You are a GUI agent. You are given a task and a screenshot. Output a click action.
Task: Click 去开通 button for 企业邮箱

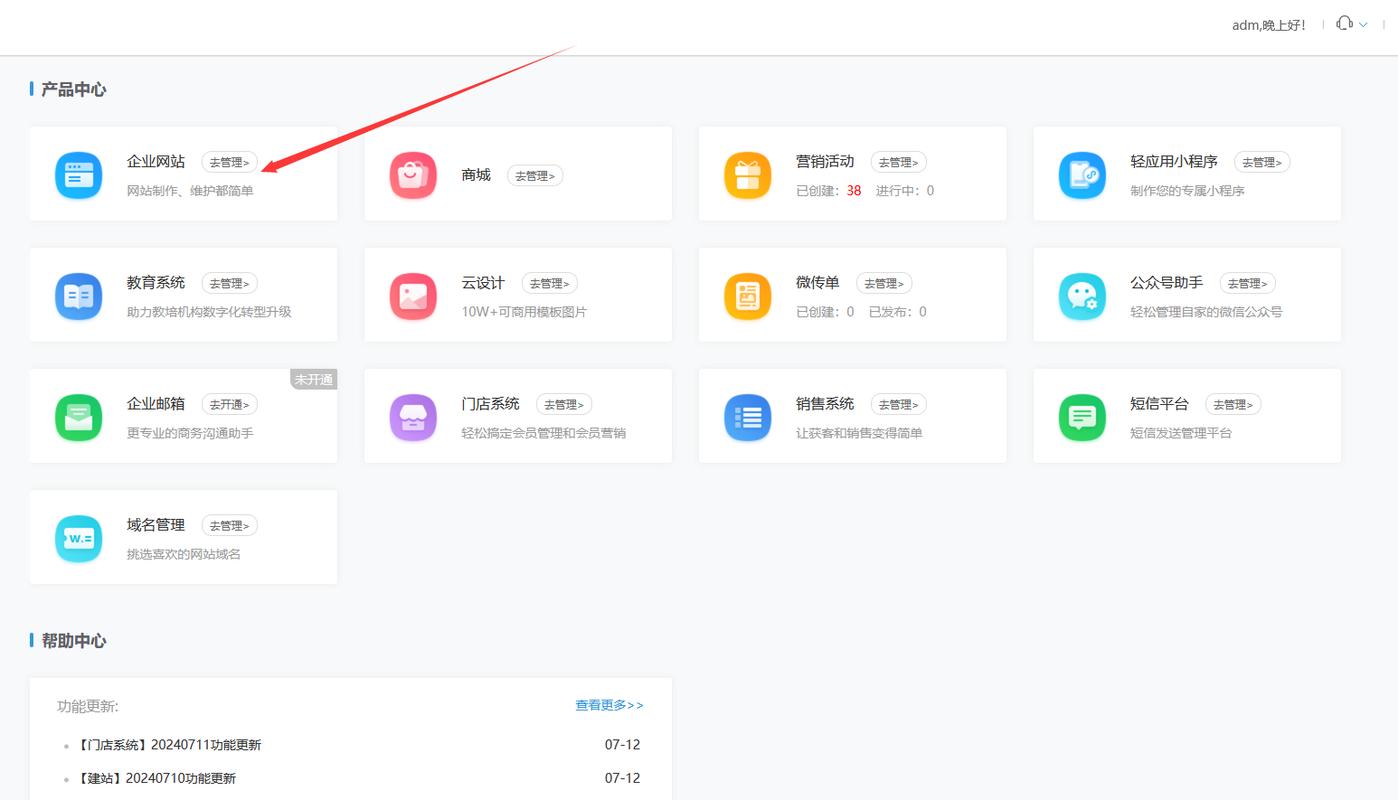pos(229,404)
